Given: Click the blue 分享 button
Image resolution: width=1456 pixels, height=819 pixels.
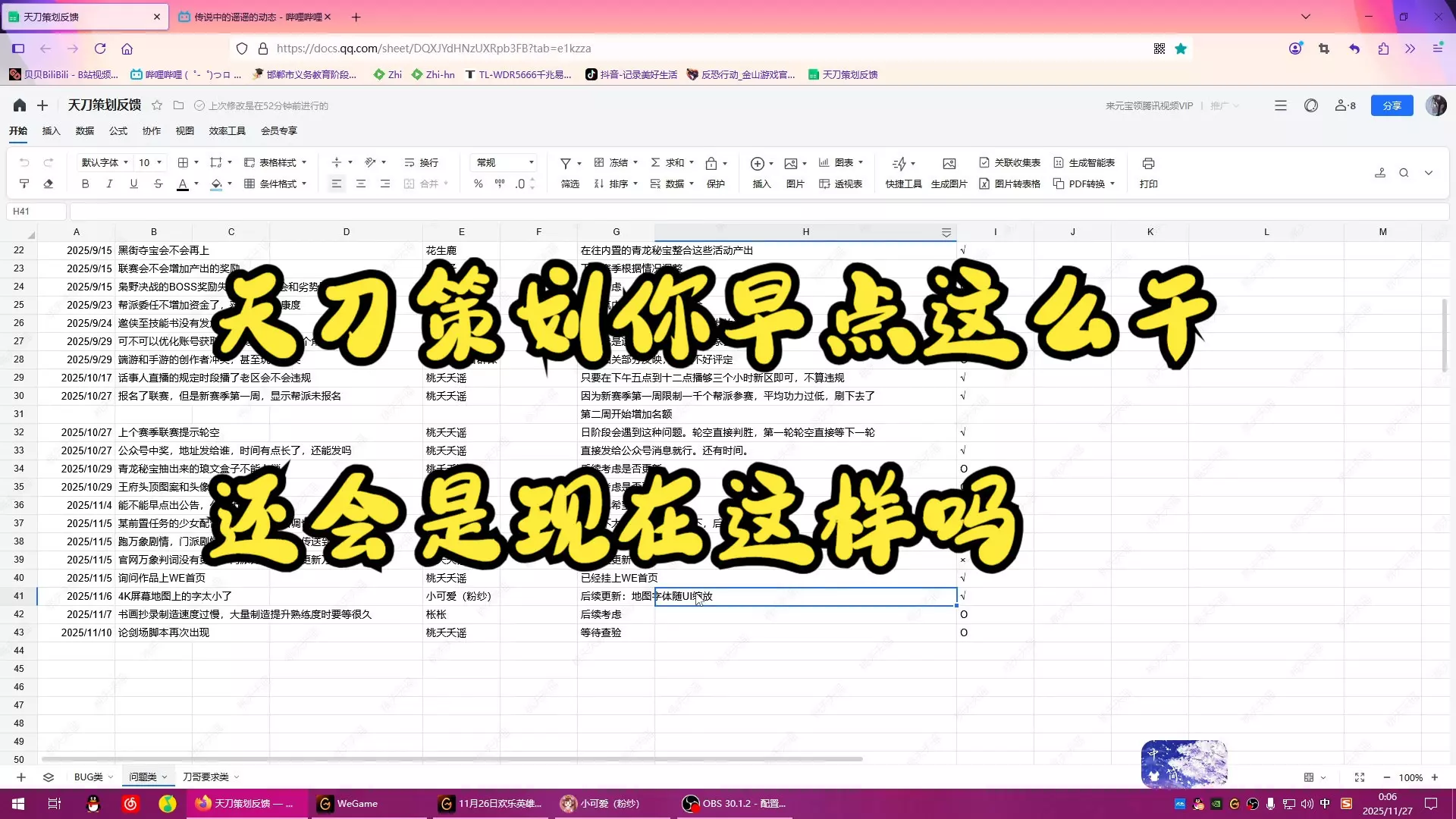Looking at the screenshot, I should pos(1392,105).
